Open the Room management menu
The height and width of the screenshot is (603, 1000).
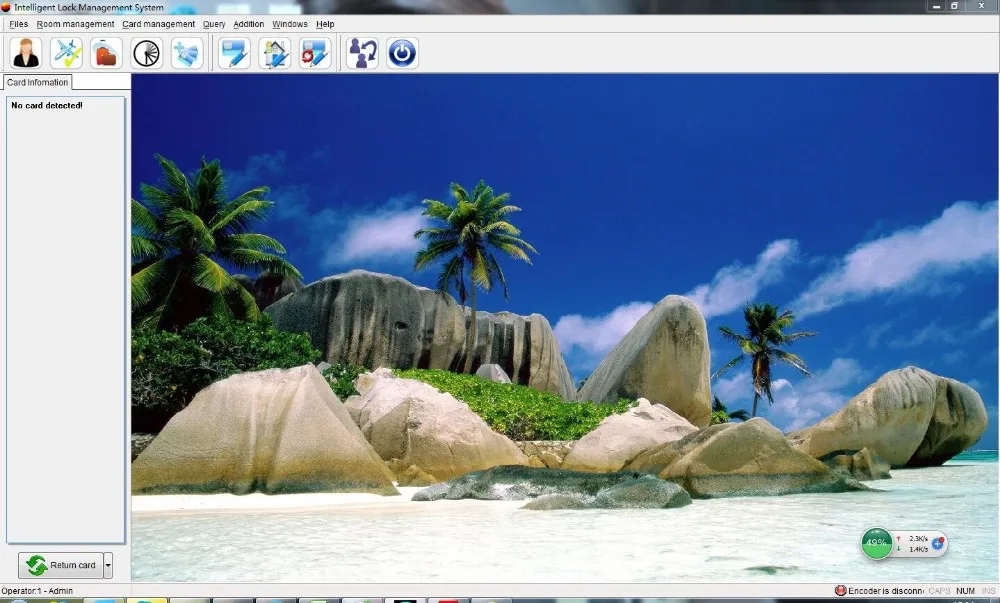pyautogui.click(x=75, y=24)
